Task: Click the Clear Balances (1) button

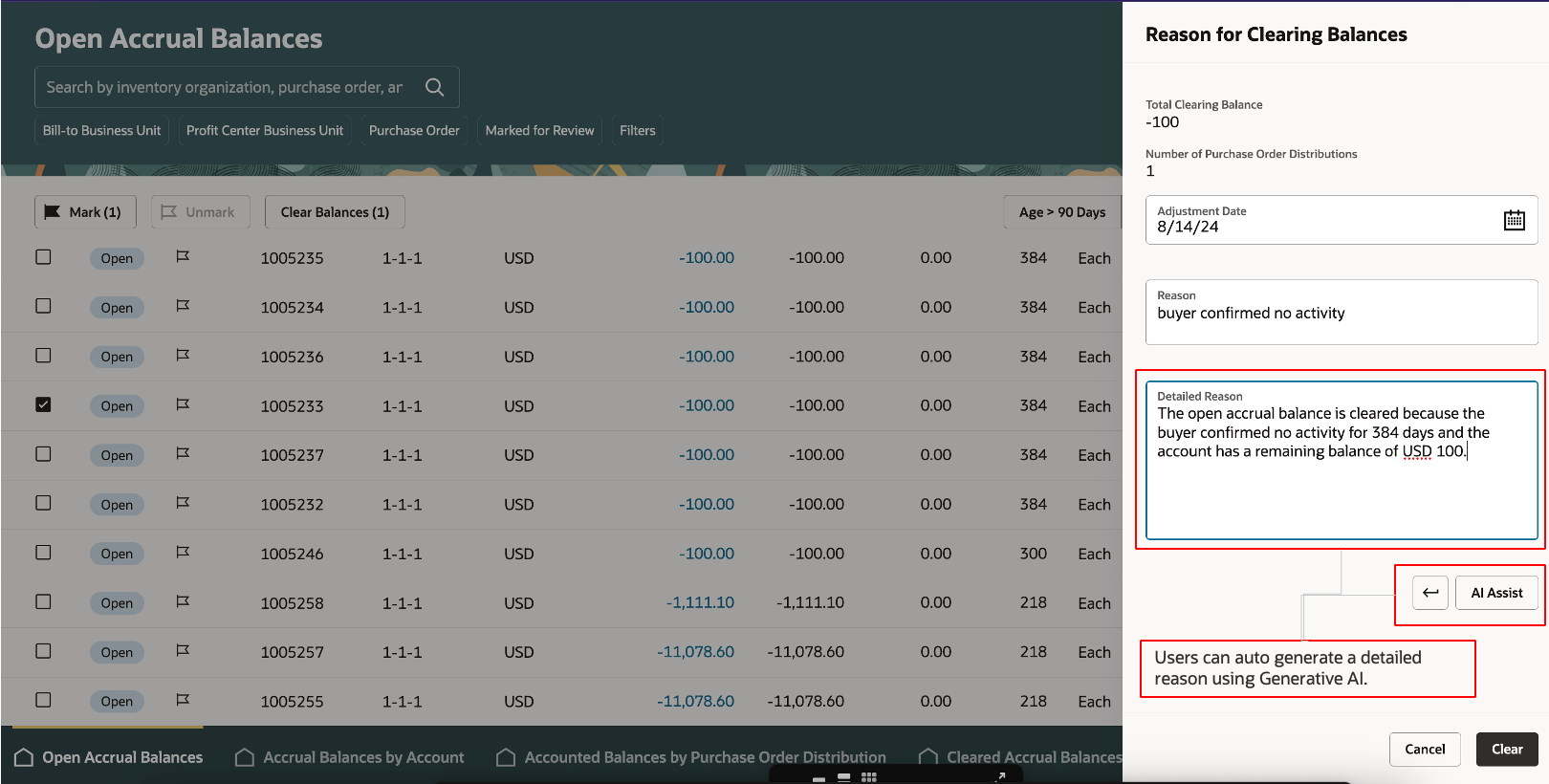Action: [335, 212]
